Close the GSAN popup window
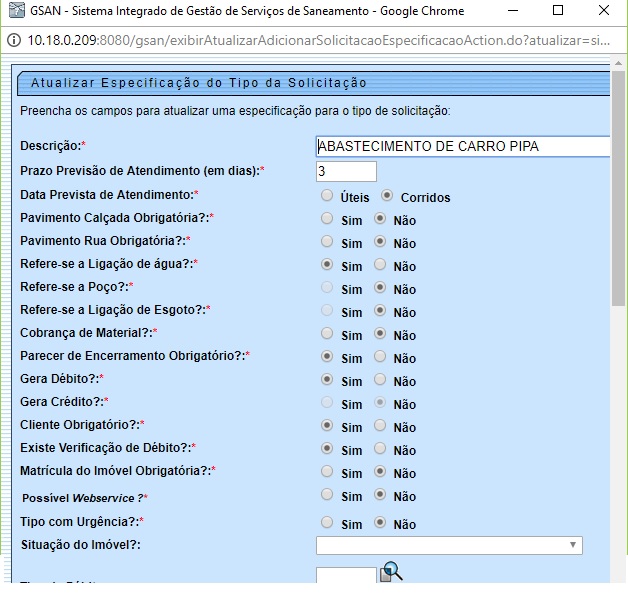Image resolution: width=628 pixels, height=616 pixels. coord(603,11)
